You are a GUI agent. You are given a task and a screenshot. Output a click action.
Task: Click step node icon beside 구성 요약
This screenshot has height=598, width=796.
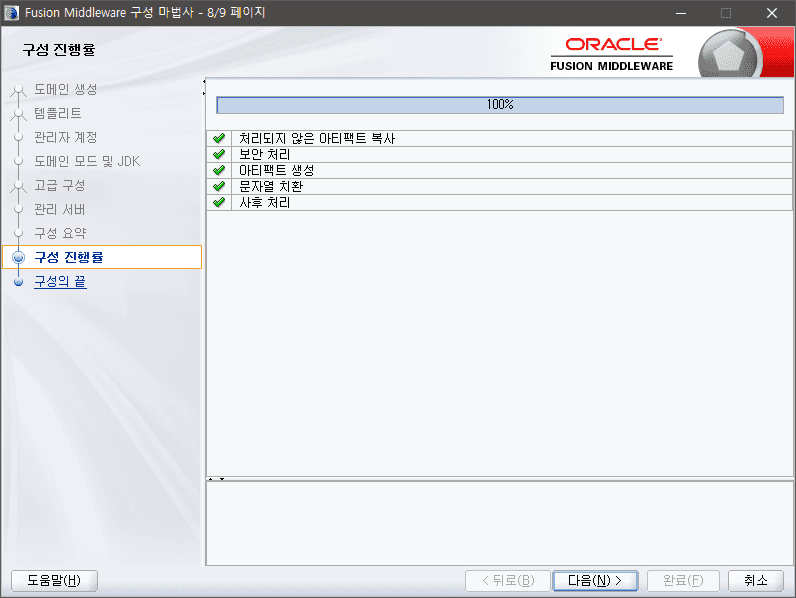(19, 233)
